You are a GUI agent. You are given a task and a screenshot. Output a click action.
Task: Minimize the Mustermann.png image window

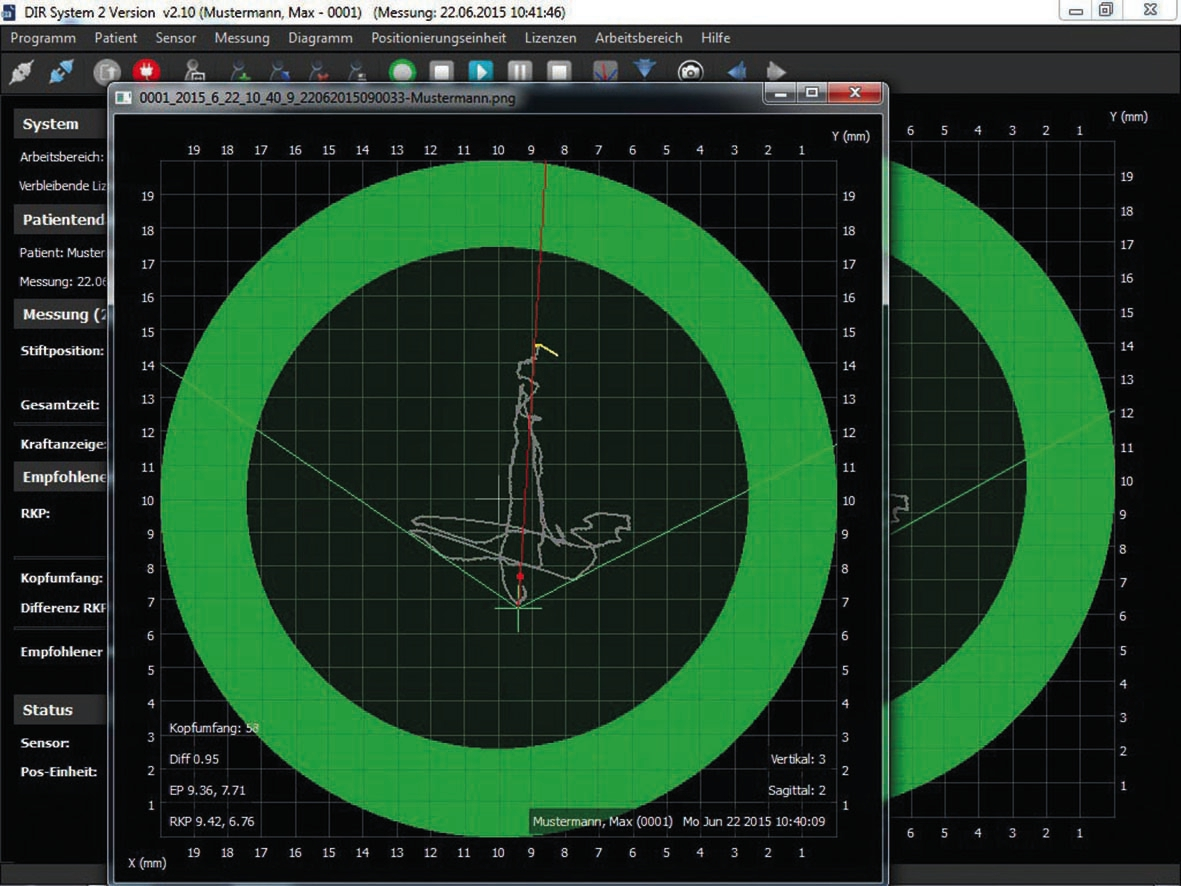point(781,93)
